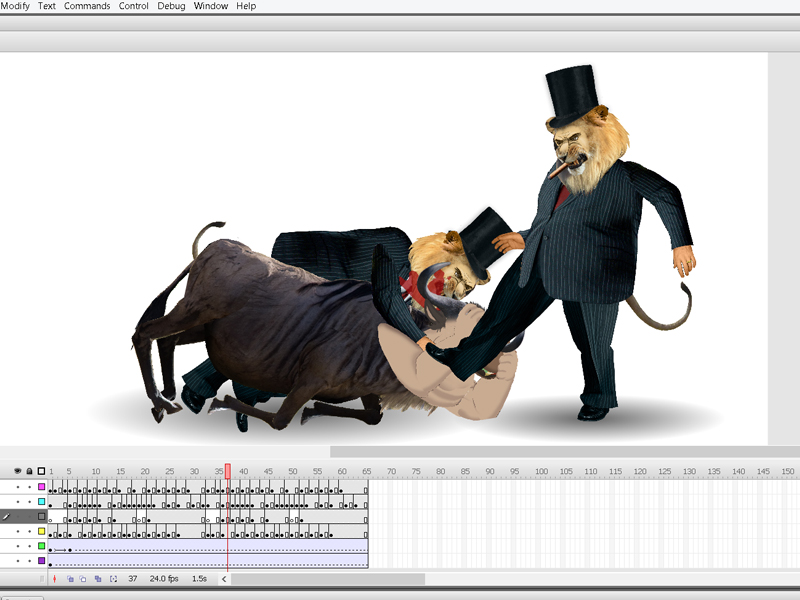
Task: Click frame 60 on the timeline ruler
Action: [x=342, y=471]
